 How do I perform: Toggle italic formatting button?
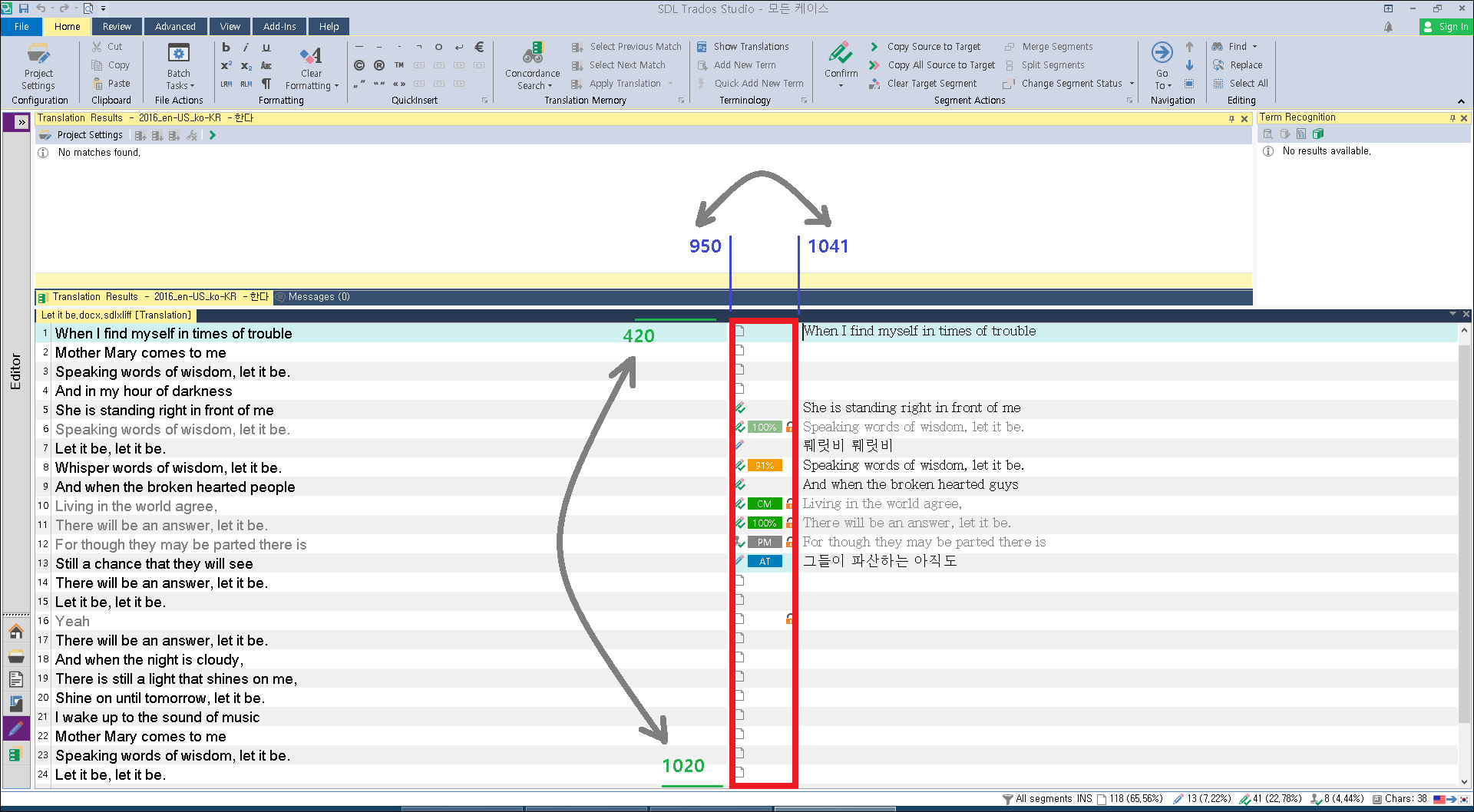coord(246,47)
